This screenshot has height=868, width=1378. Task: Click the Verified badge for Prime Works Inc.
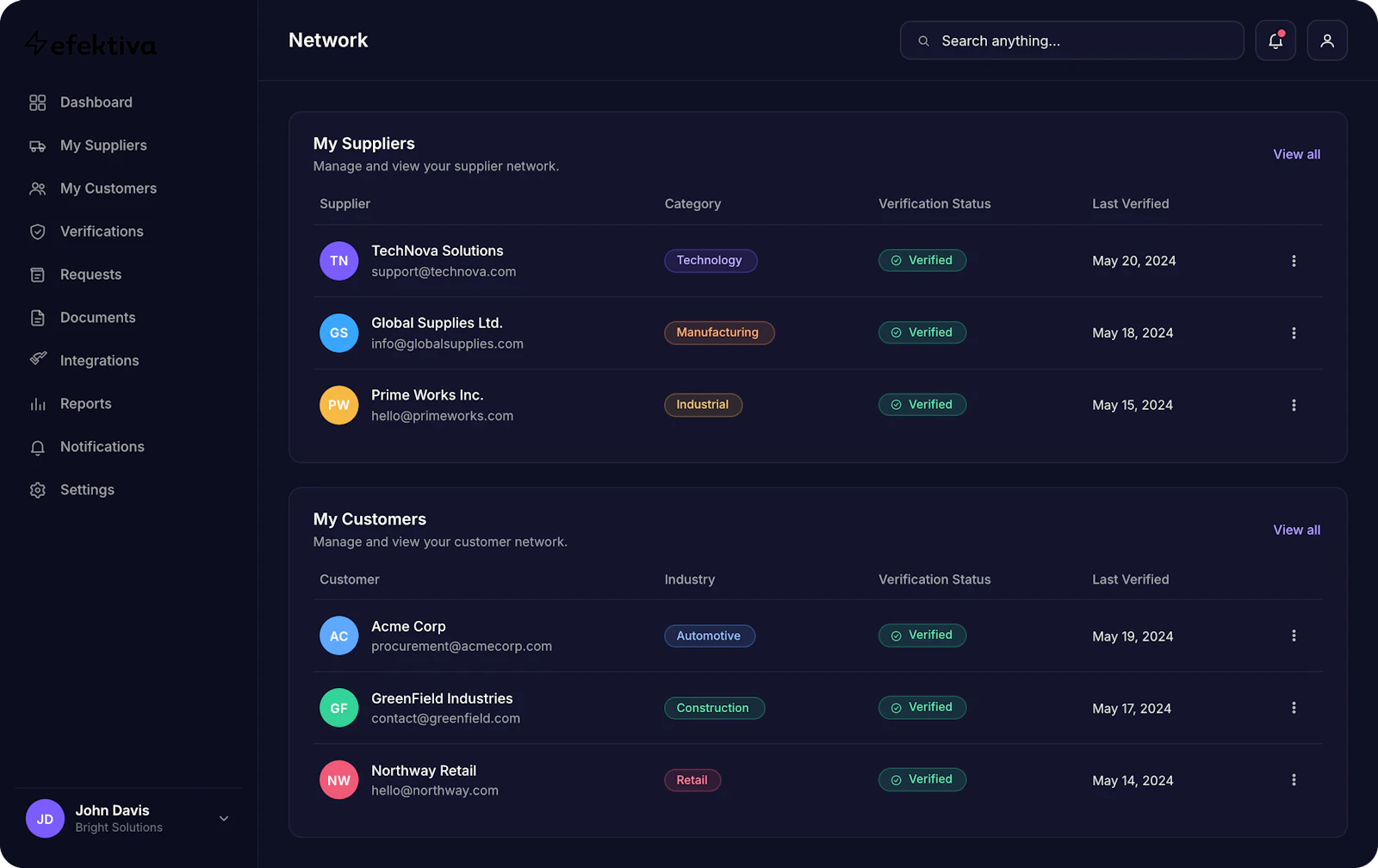point(922,405)
